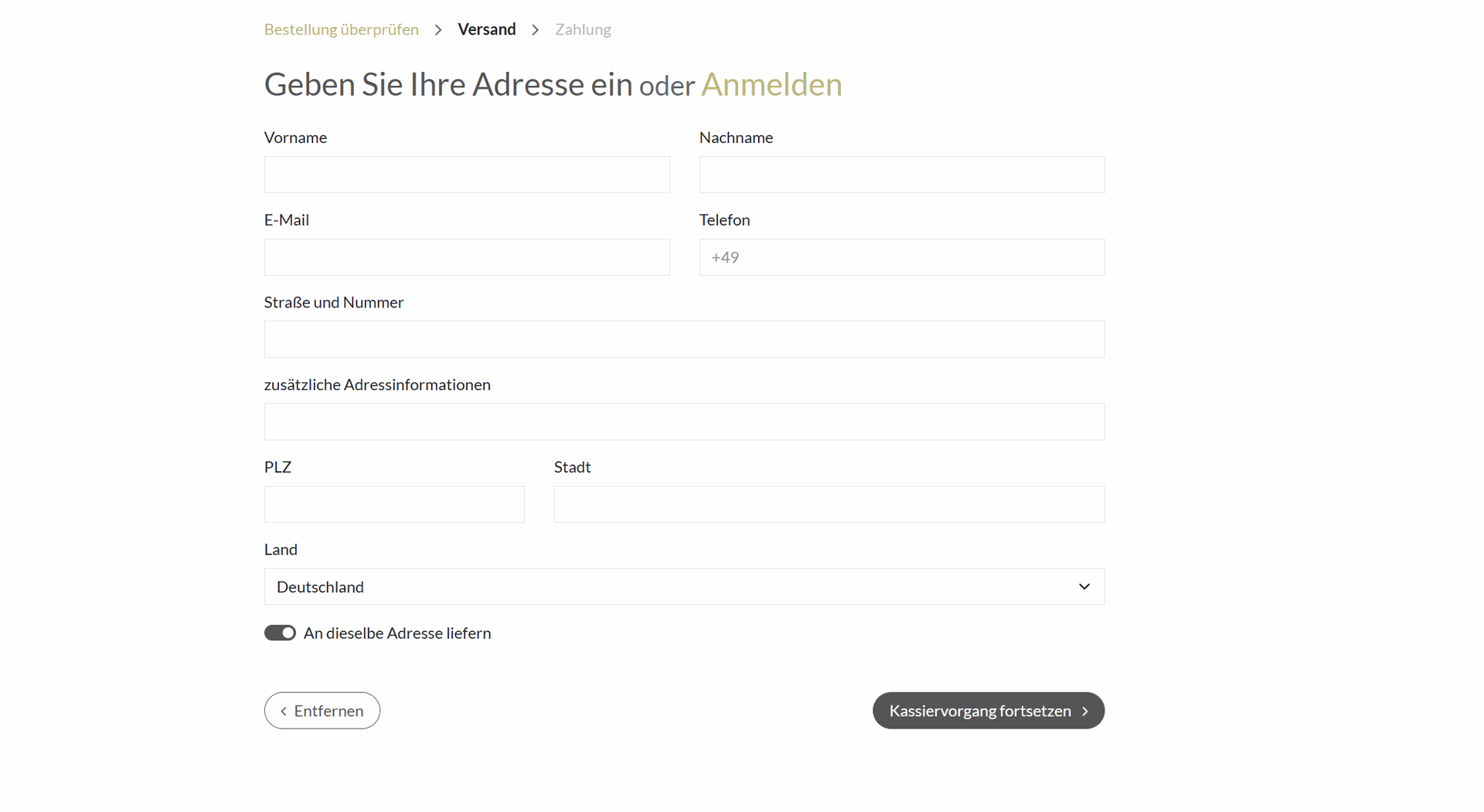Open the Land dropdown showing Deutschland

[684, 587]
